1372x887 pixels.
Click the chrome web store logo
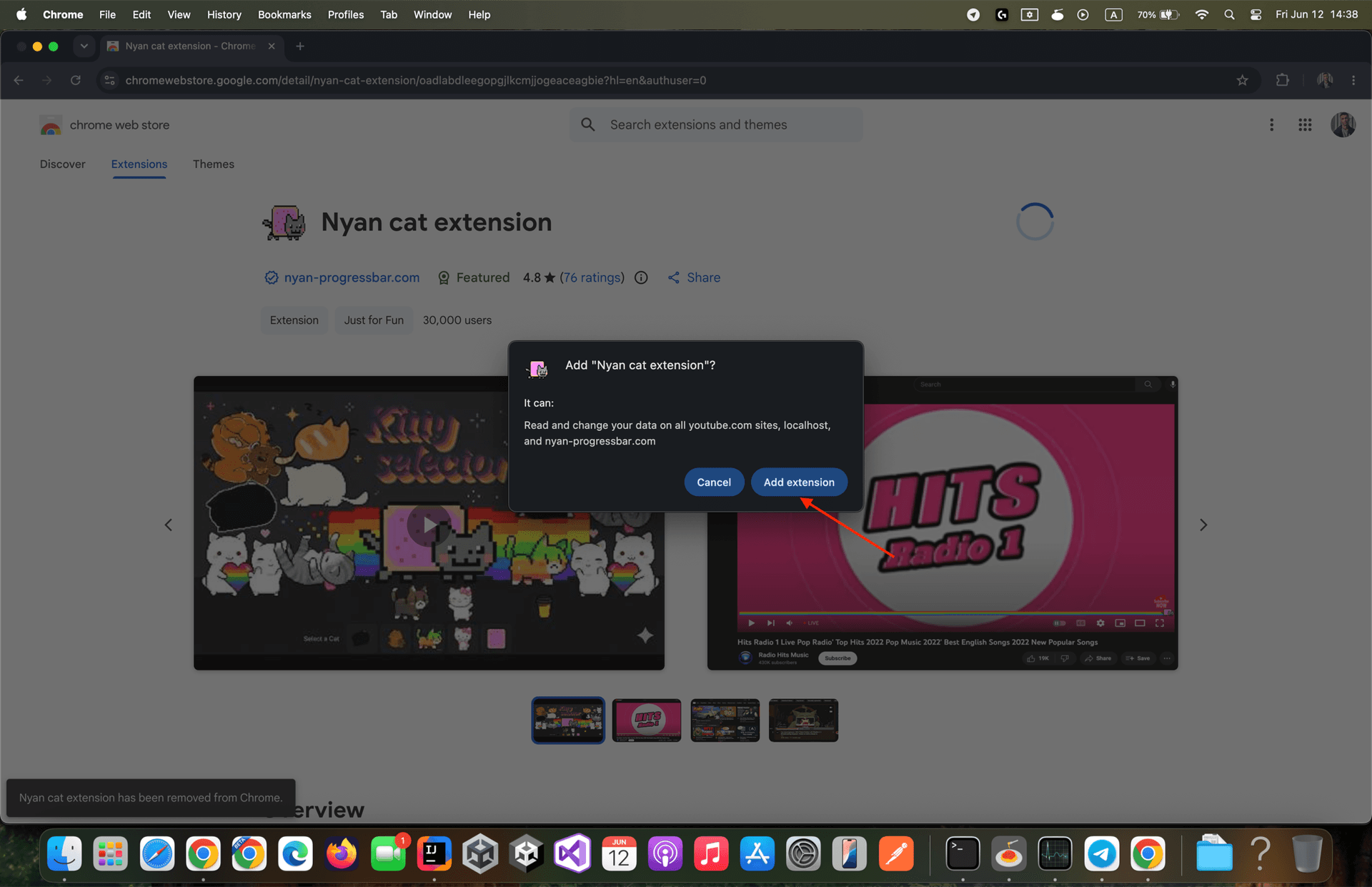click(x=104, y=125)
